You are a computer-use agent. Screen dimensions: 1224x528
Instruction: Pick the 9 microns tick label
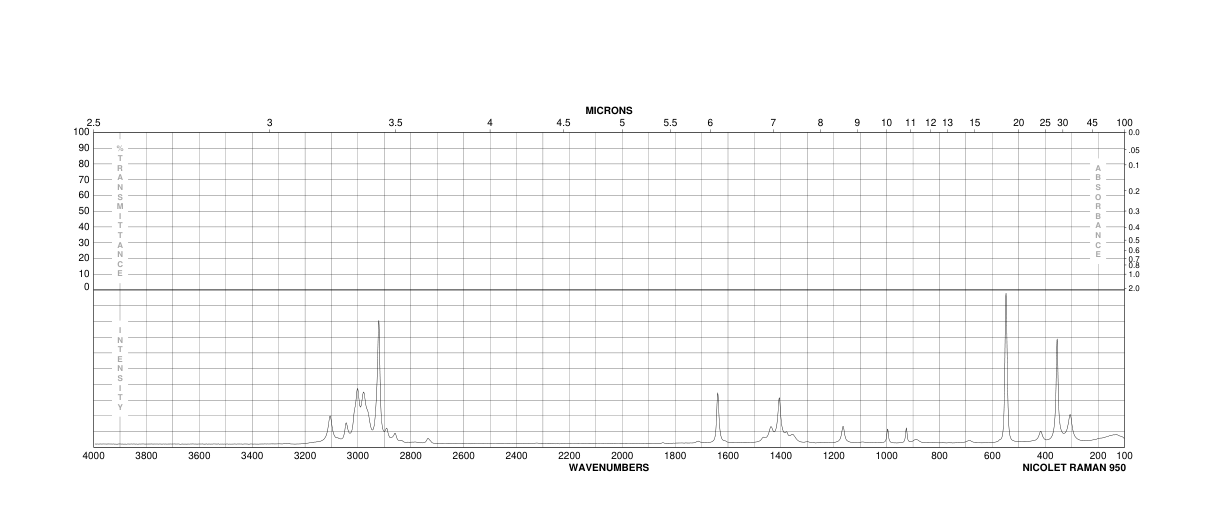pyautogui.click(x=857, y=123)
